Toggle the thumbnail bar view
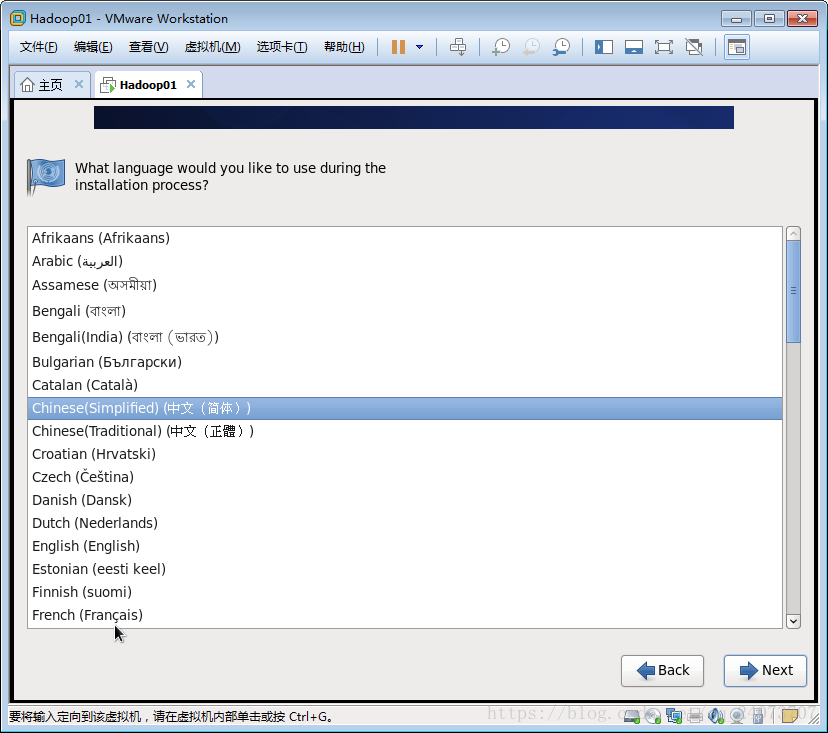Viewport: 828px width, 733px height. (634, 47)
